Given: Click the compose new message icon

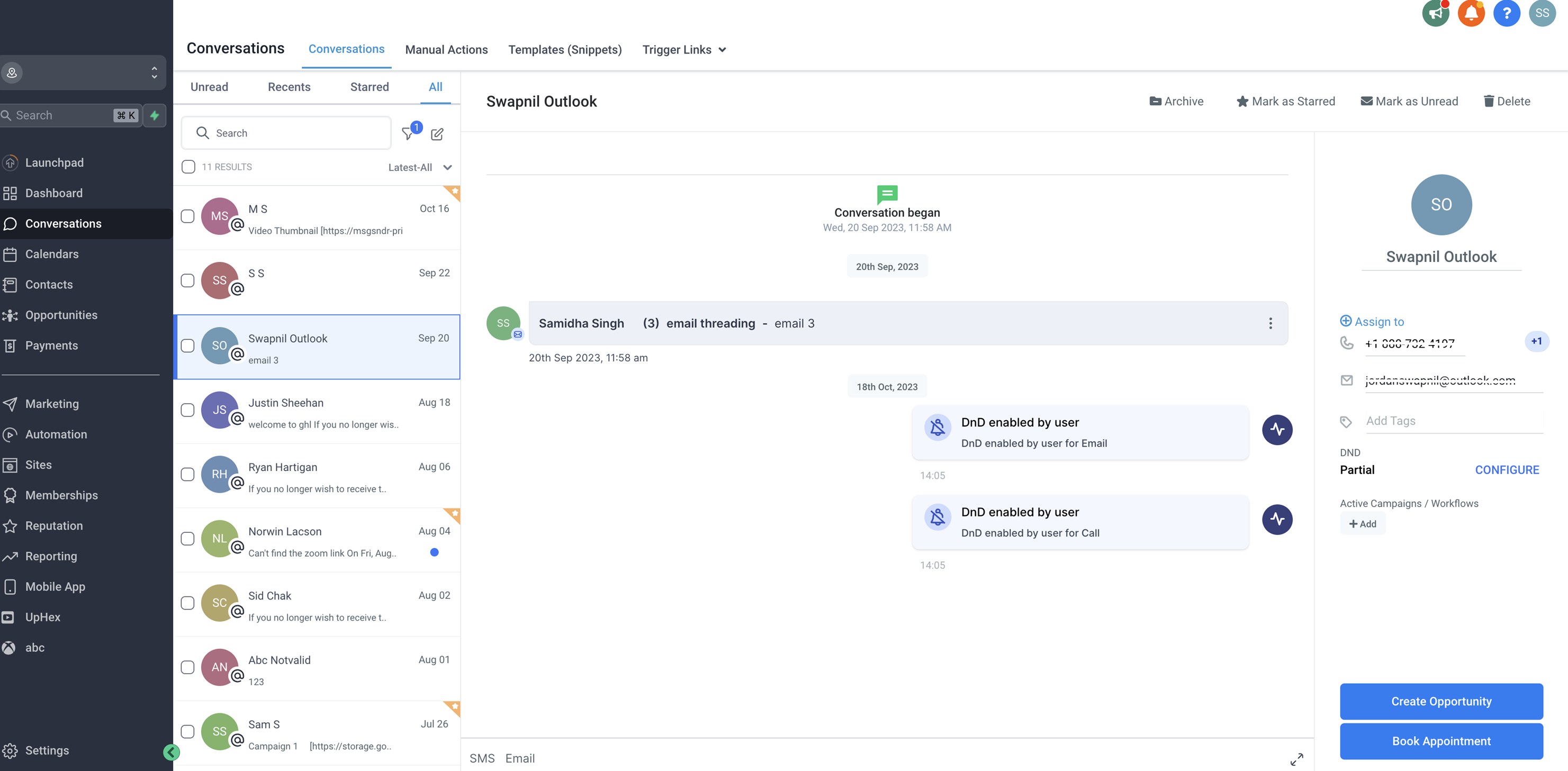Looking at the screenshot, I should pyautogui.click(x=437, y=134).
